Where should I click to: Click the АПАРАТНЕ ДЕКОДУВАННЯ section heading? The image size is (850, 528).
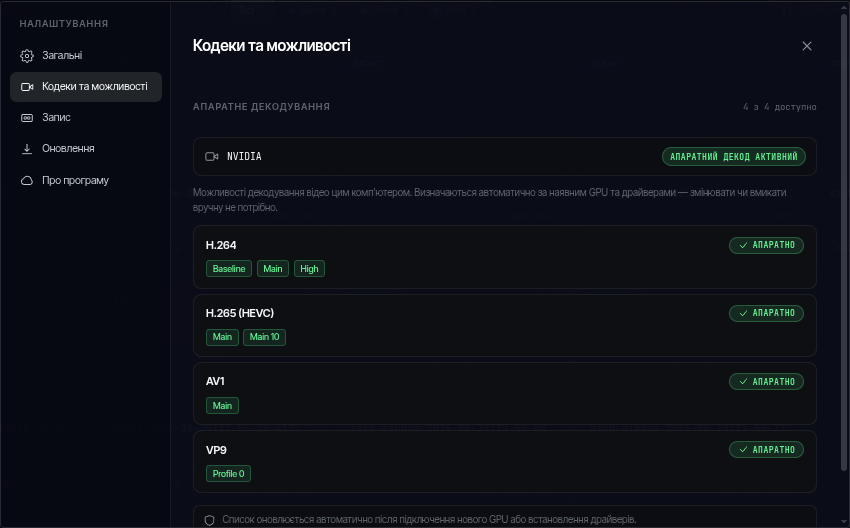coord(261,107)
